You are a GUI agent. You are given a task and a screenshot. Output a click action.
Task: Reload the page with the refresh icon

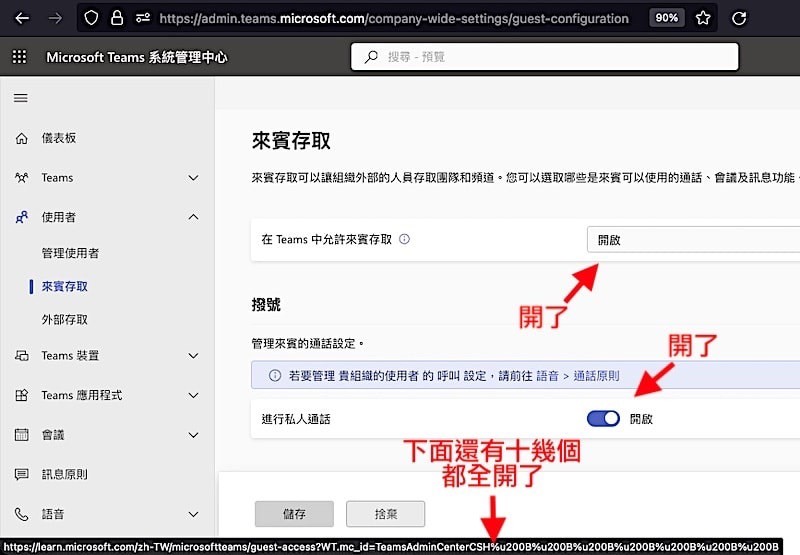tap(739, 18)
